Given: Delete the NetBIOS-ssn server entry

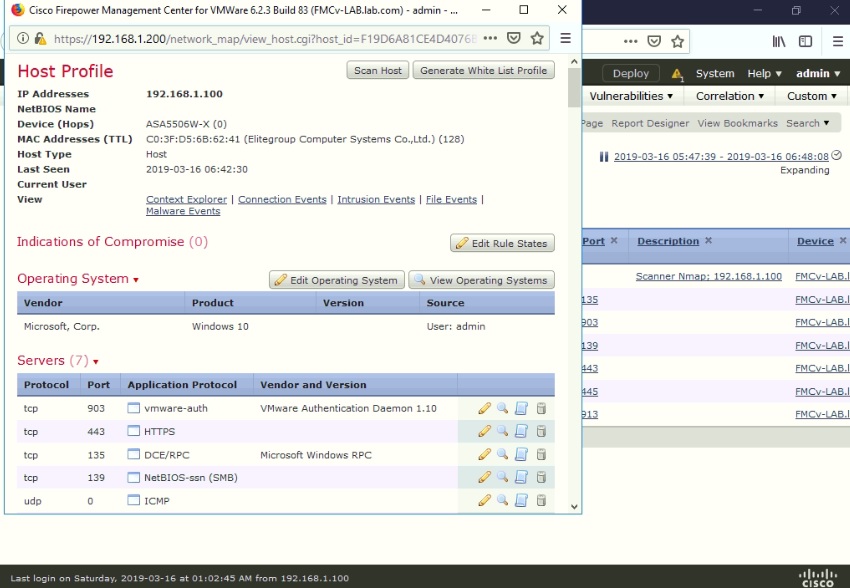Looking at the screenshot, I should pyautogui.click(x=541, y=477).
